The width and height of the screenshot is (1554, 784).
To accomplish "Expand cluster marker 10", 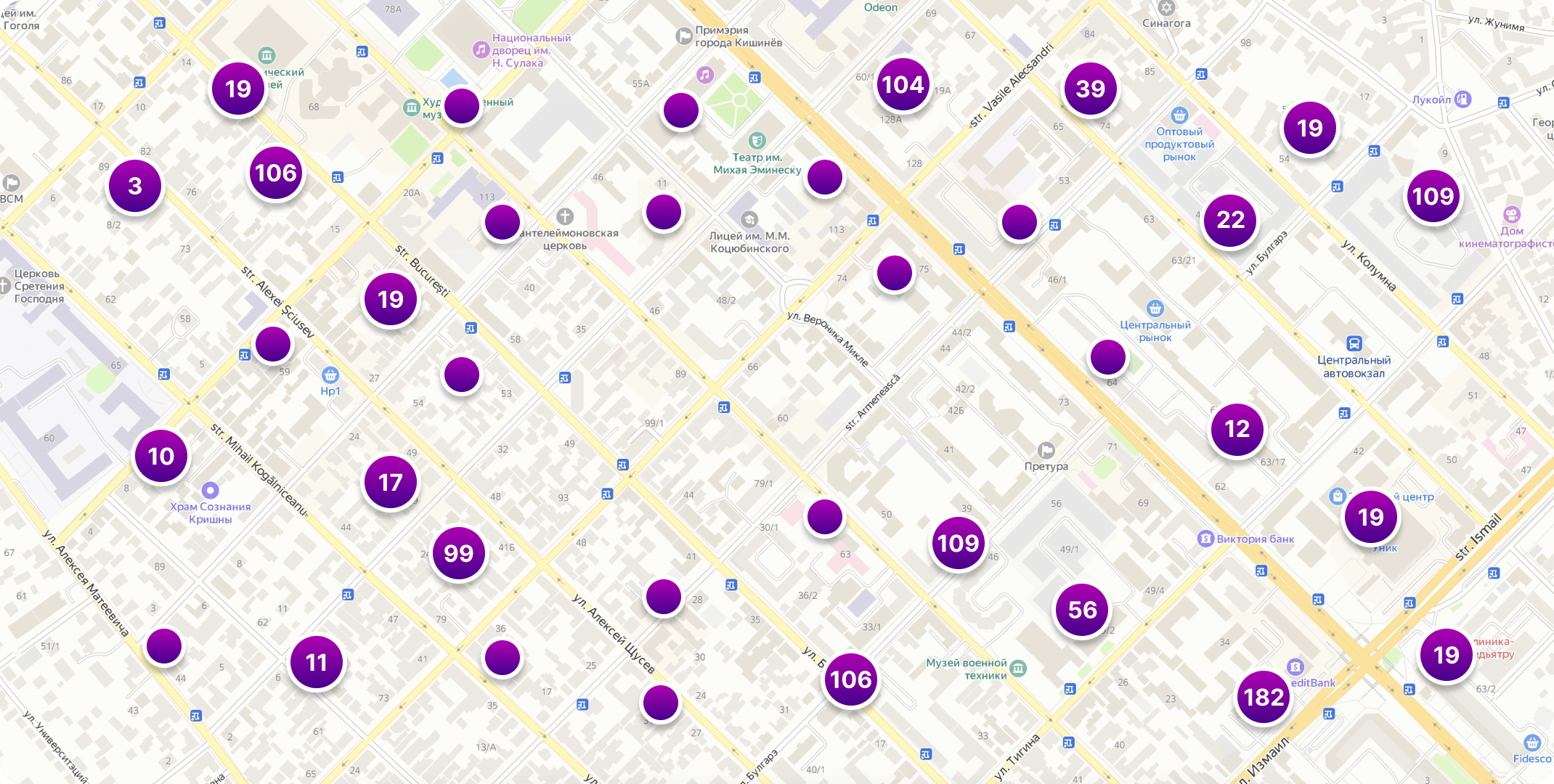I will [161, 456].
